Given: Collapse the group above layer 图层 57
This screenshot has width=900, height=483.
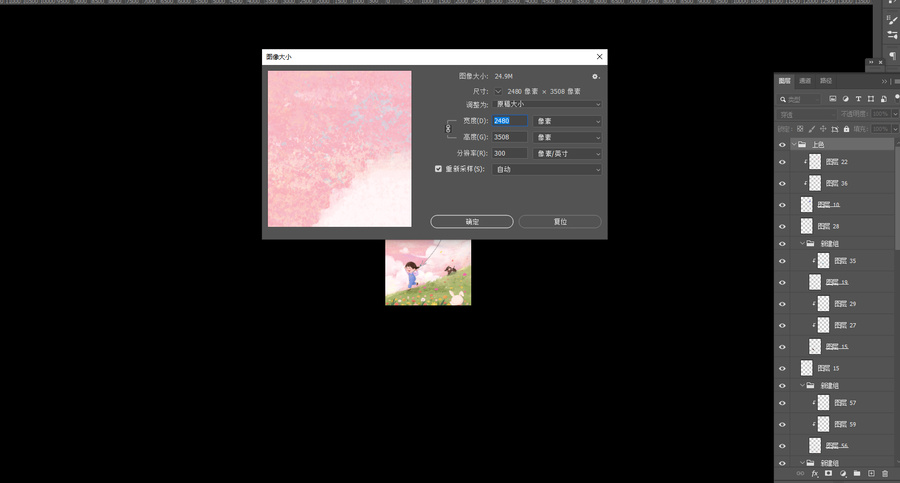Looking at the screenshot, I should (802, 385).
